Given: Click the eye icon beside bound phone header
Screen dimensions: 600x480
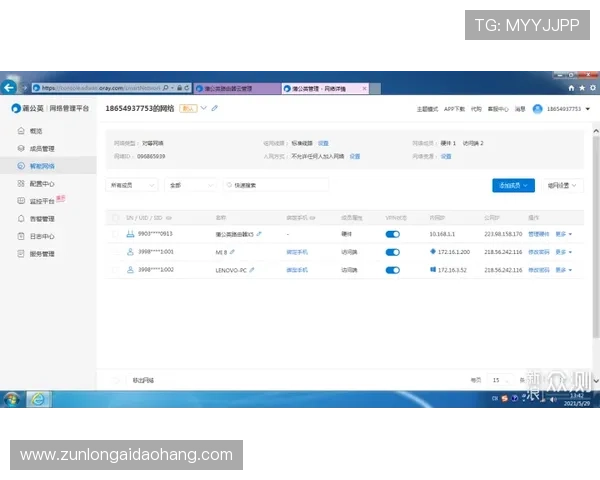Looking at the screenshot, I should tap(313, 218).
